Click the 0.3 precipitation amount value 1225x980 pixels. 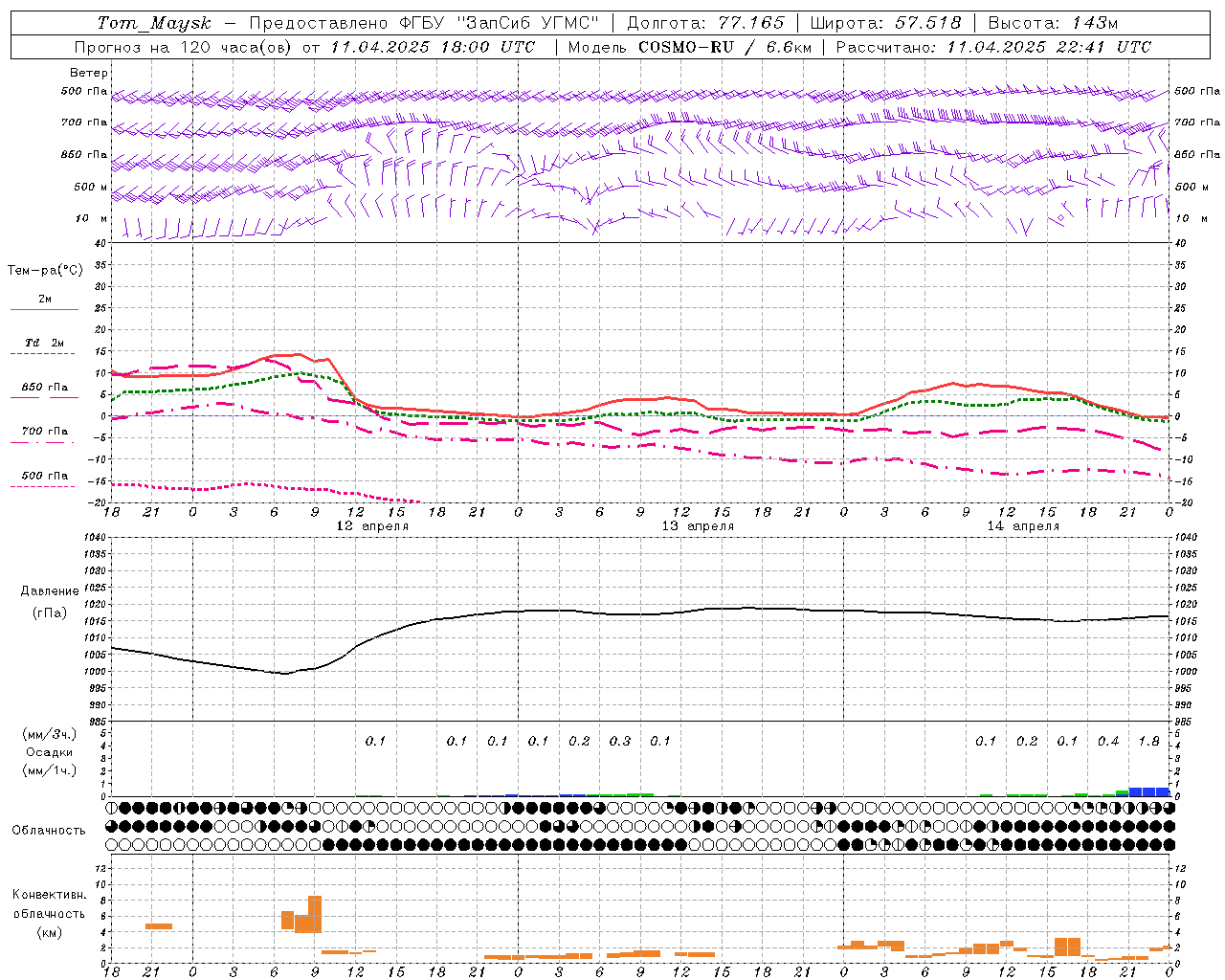[x=620, y=741]
